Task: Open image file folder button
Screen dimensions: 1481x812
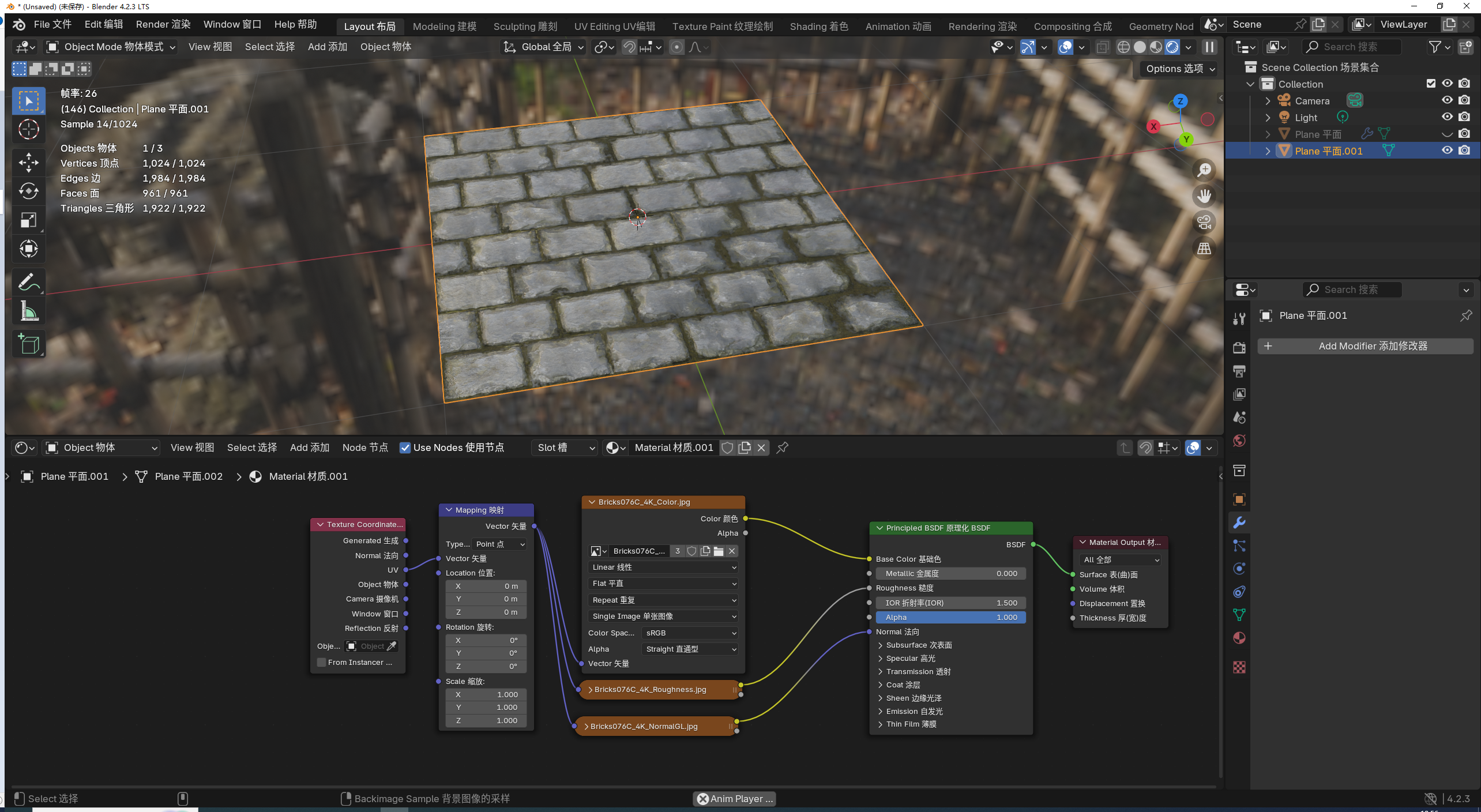Action: click(x=719, y=551)
